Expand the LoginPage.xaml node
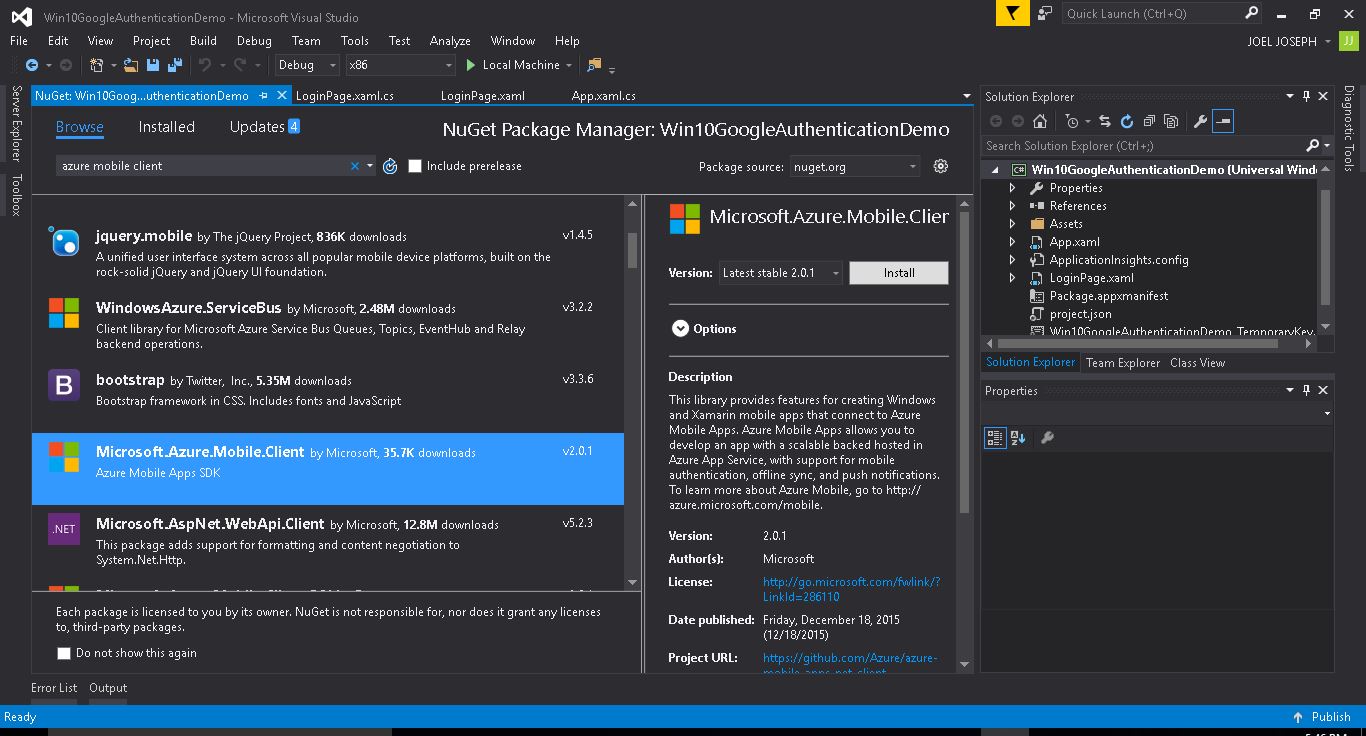 pos(1012,278)
